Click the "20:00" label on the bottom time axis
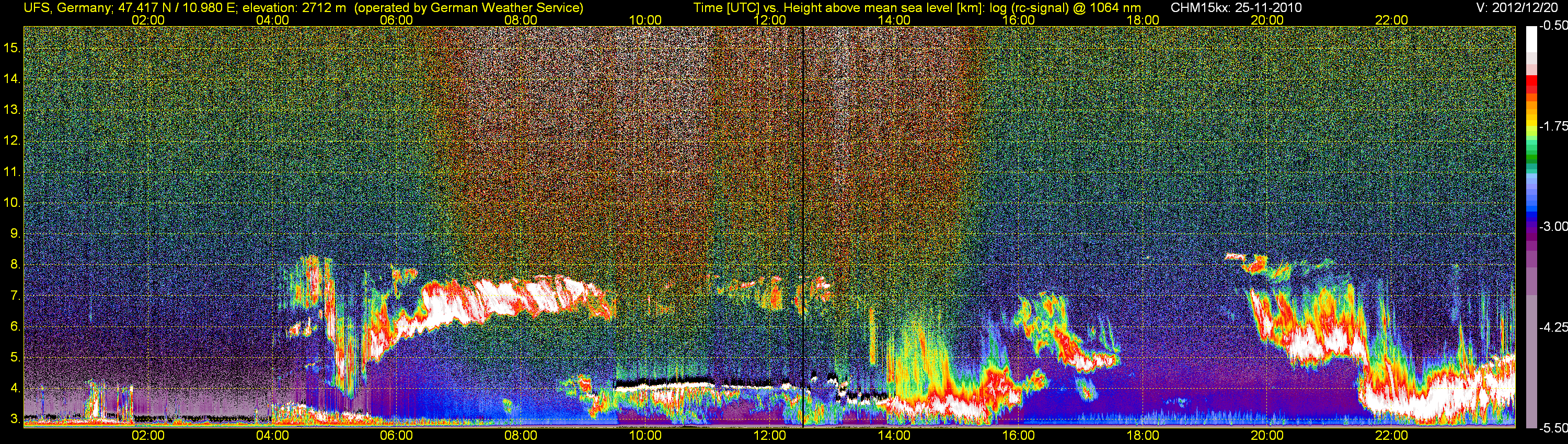This screenshot has height=444, width=1568. [1267, 436]
